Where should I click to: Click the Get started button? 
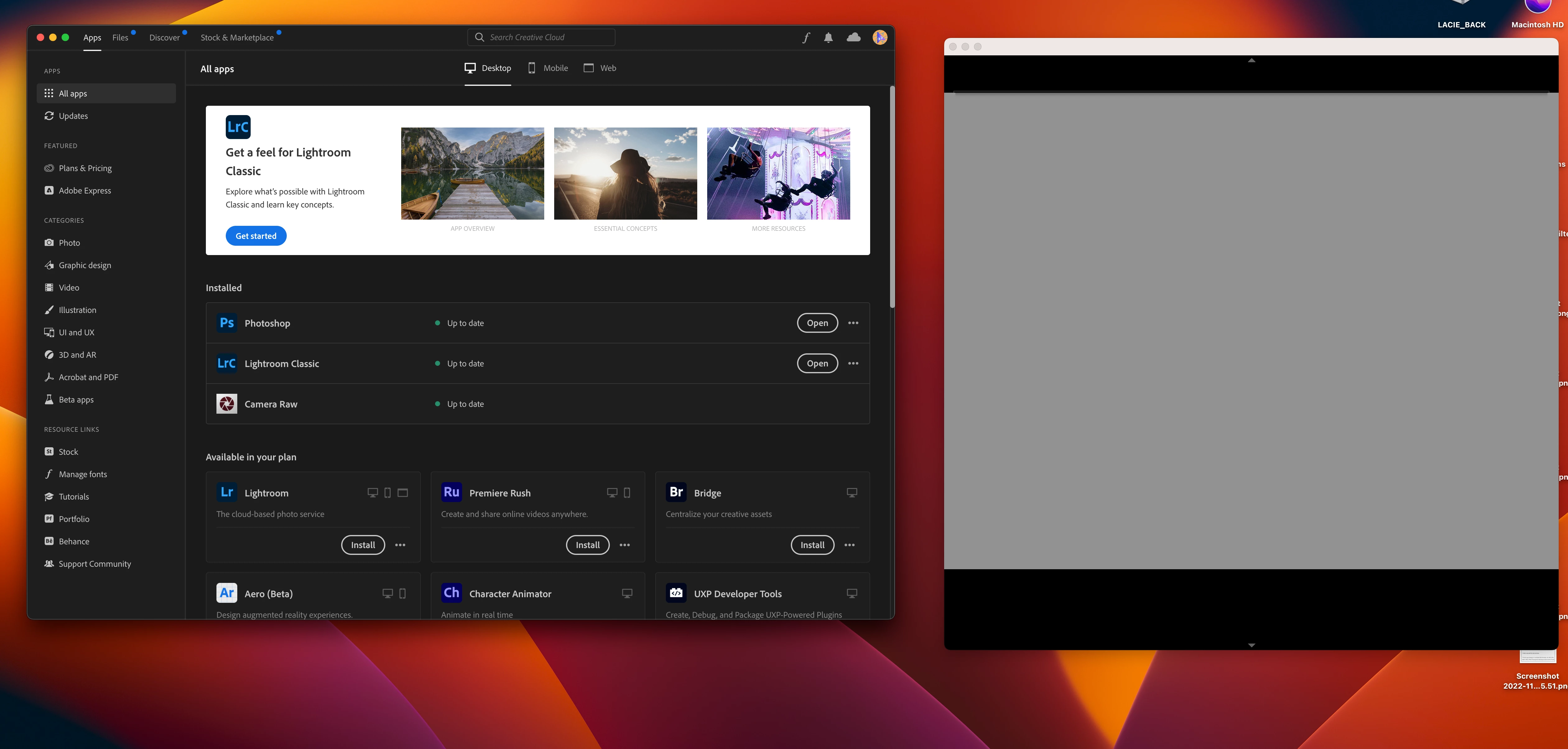point(256,236)
